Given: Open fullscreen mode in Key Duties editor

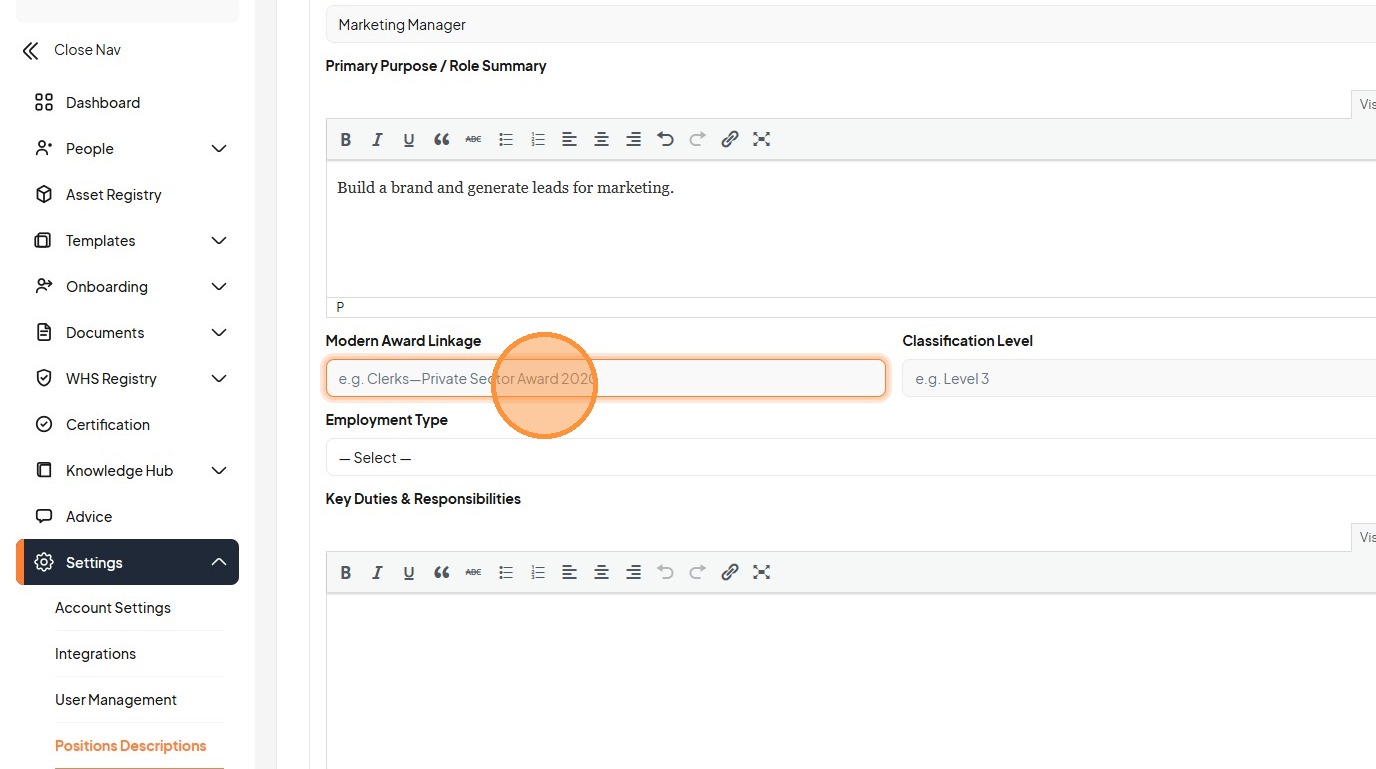Looking at the screenshot, I should click(762, 573).
